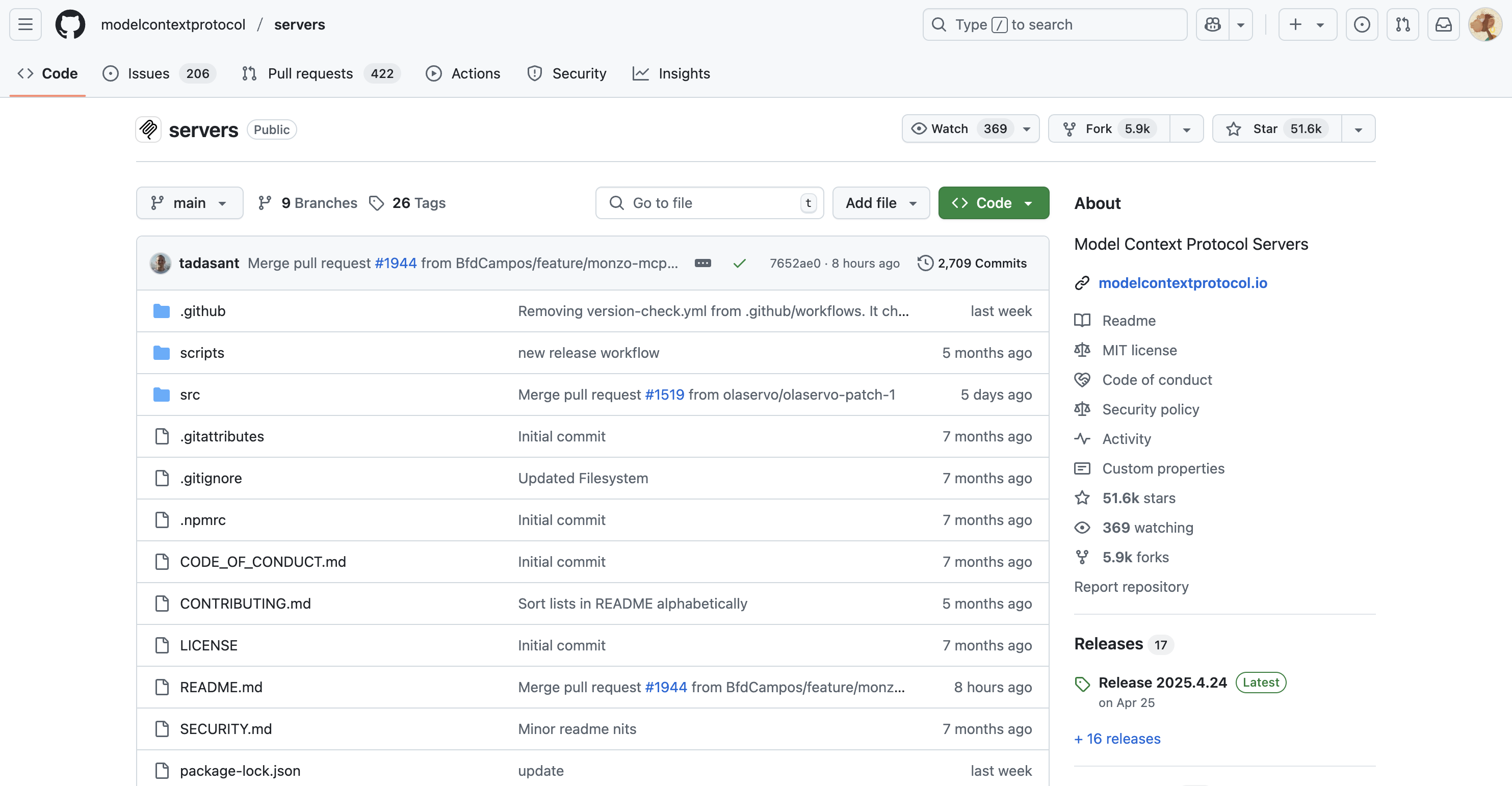Open the main branch dropdown
The width and height of the screenshot is (1512, 786).
[189, 202]
